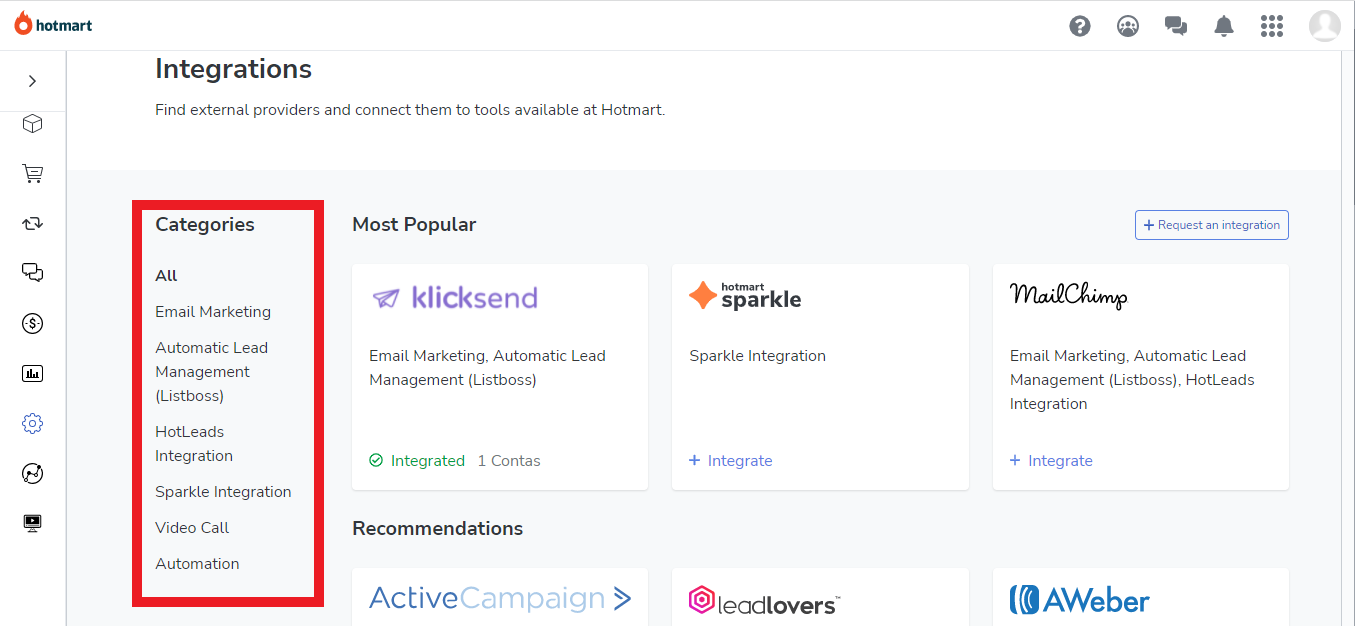Open the dollar coin sidebar icon

[x=33, y=323]
